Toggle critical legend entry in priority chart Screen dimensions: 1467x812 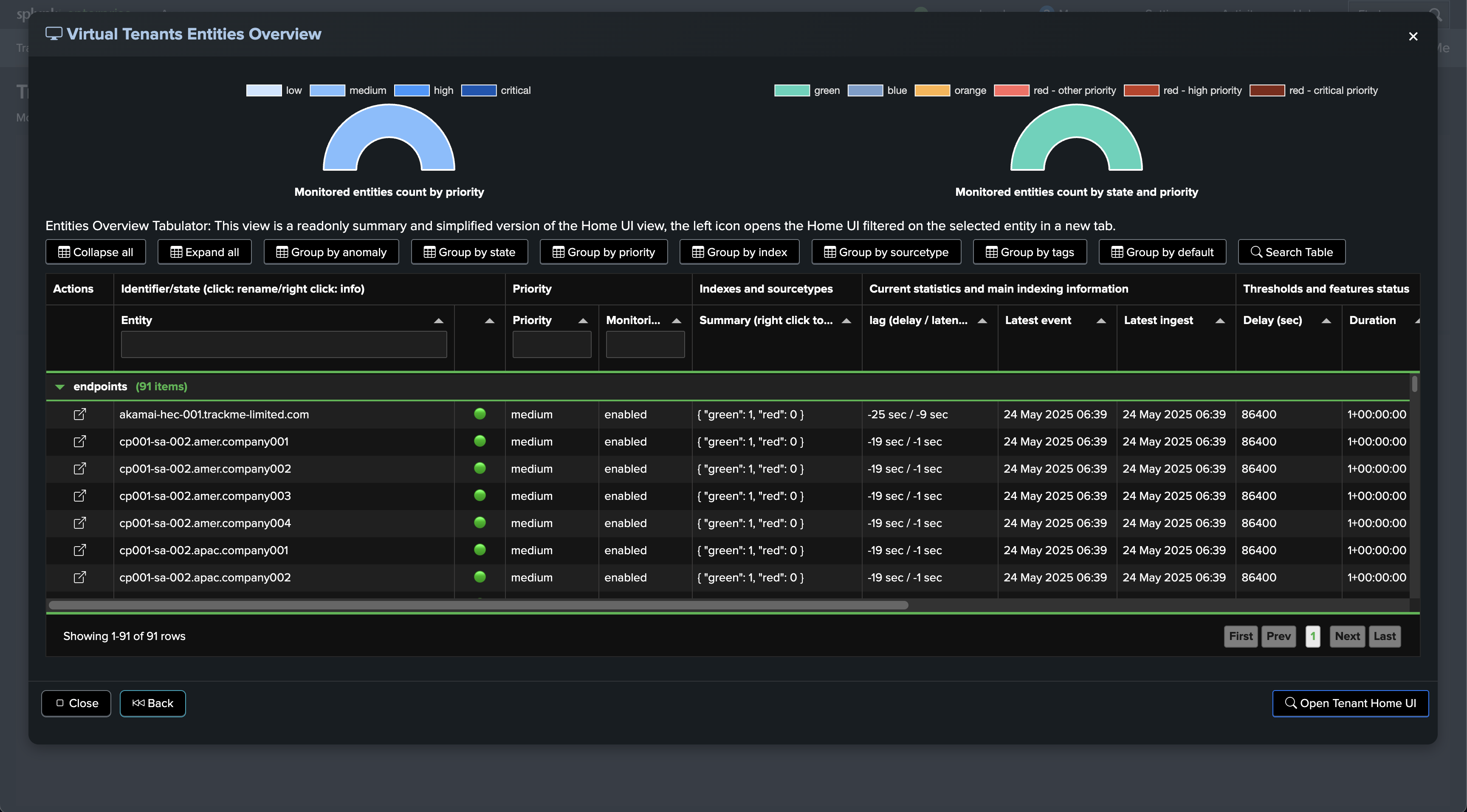pos(496,90)
